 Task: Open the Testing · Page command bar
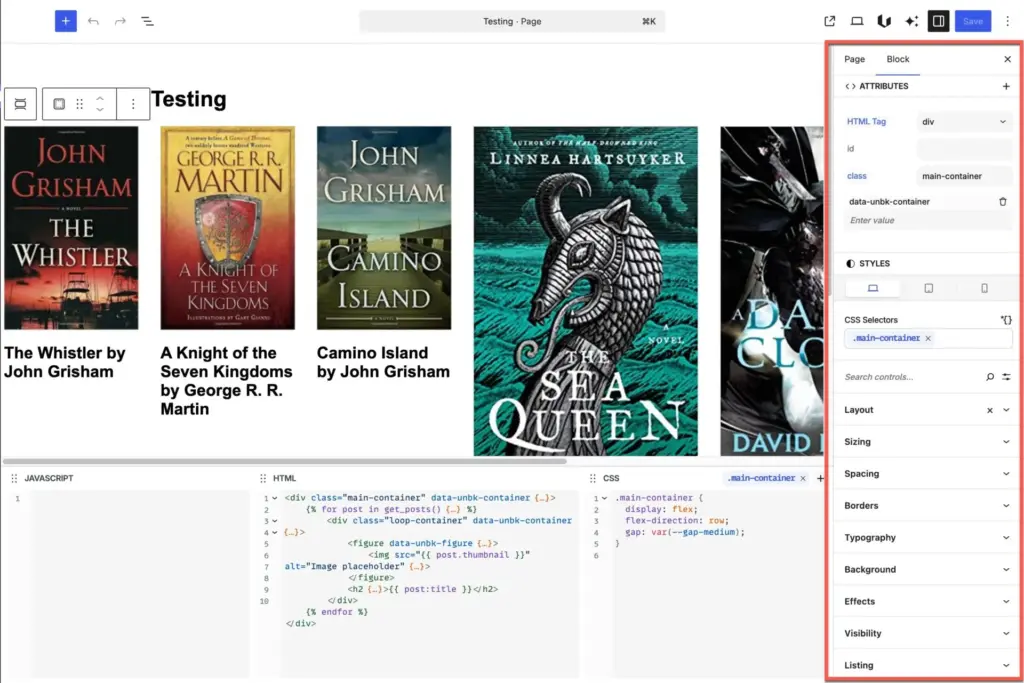coord(512,21)
